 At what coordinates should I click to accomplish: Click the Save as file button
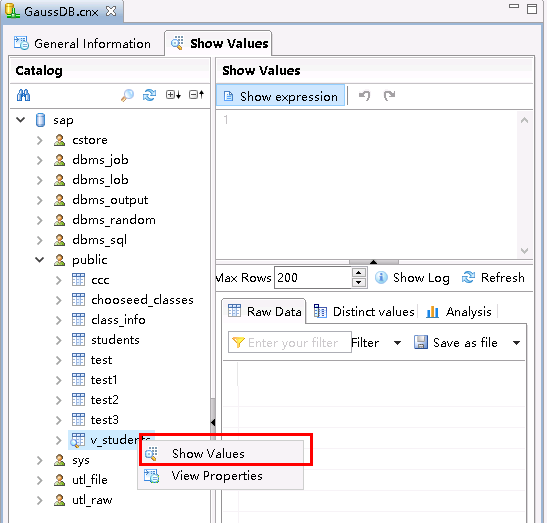coord(456,342)
